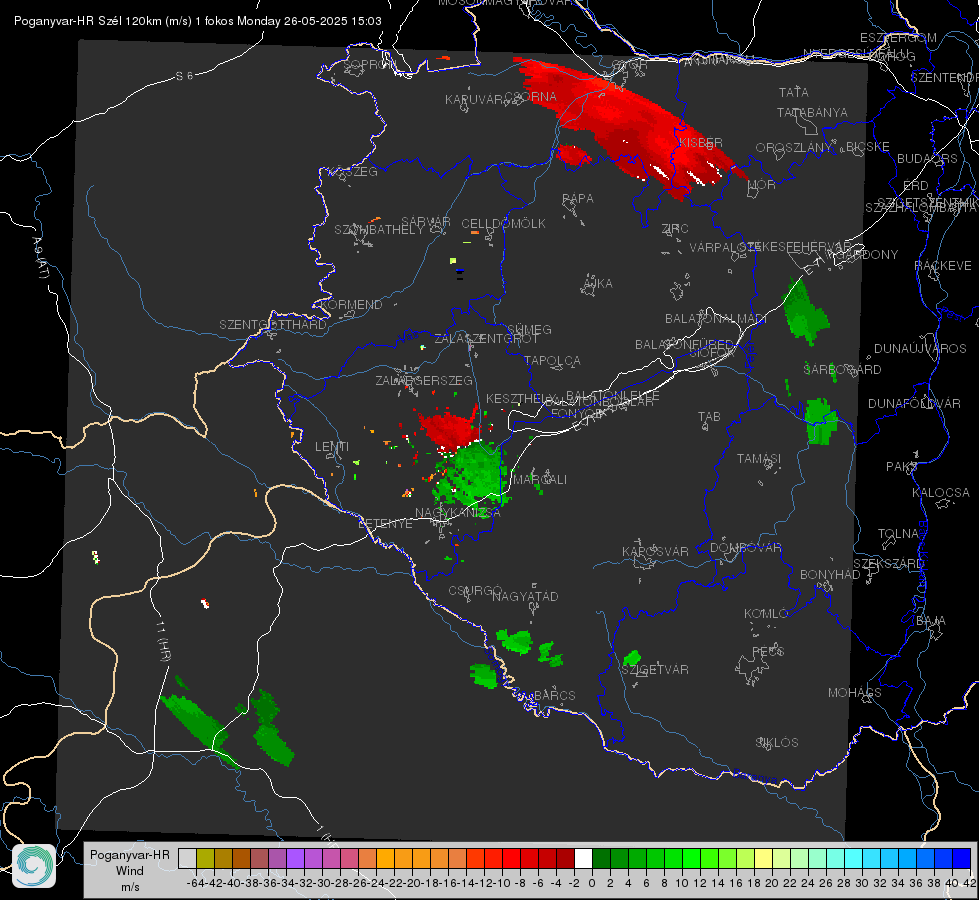
Task: Click the TAPOLCA label
Action: (x=553, y=360)
